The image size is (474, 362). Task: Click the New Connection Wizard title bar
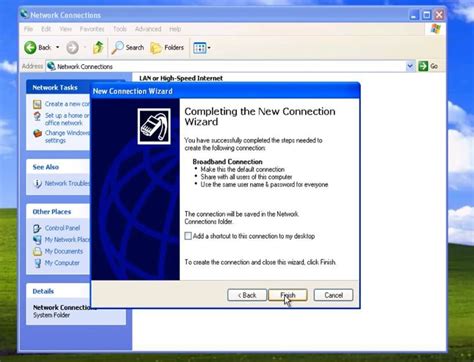coord(225,91)
